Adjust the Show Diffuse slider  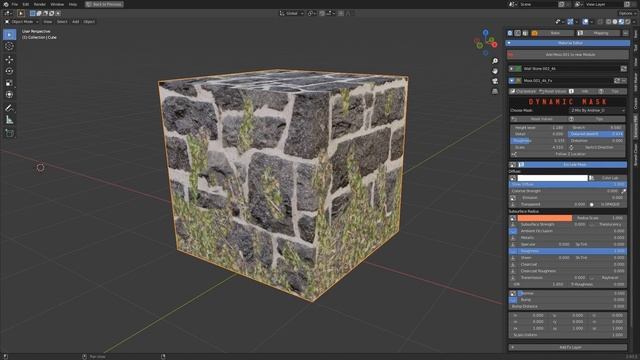[568, 184]
